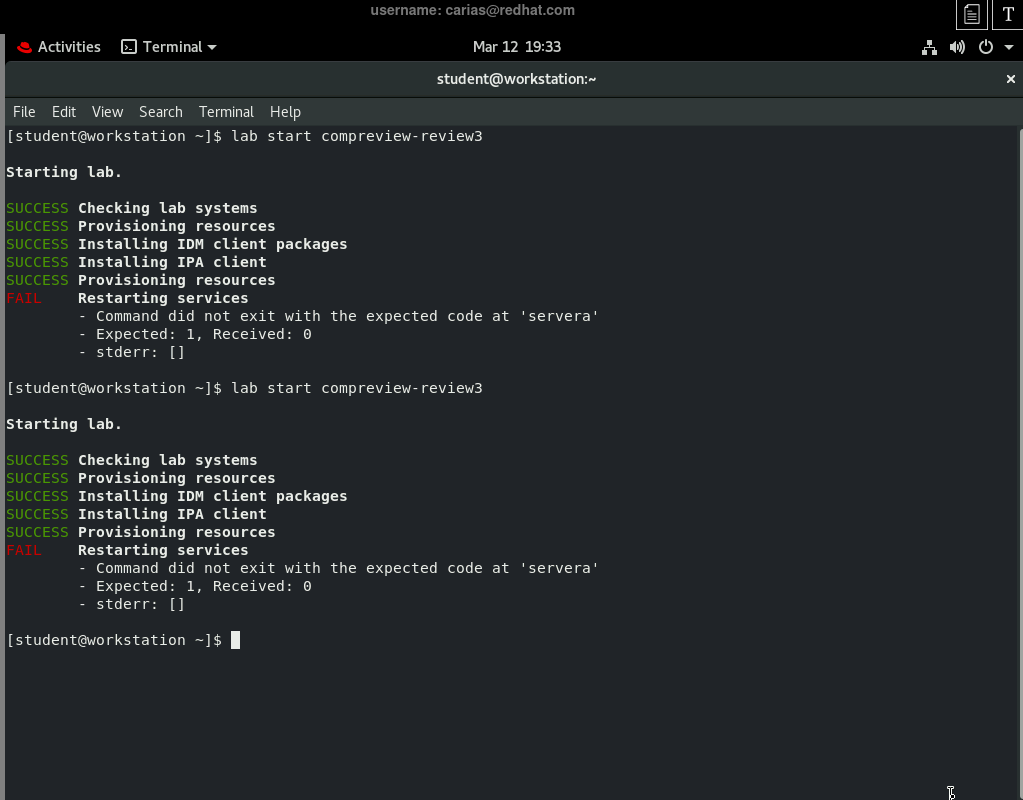The height and width of the screenshot is (800, 1023).
Task: Click the volume speaker icon
Action: pos(957,47)
